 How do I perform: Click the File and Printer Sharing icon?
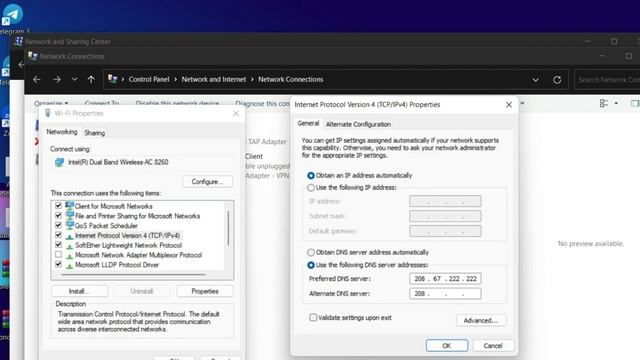point(70,215)
